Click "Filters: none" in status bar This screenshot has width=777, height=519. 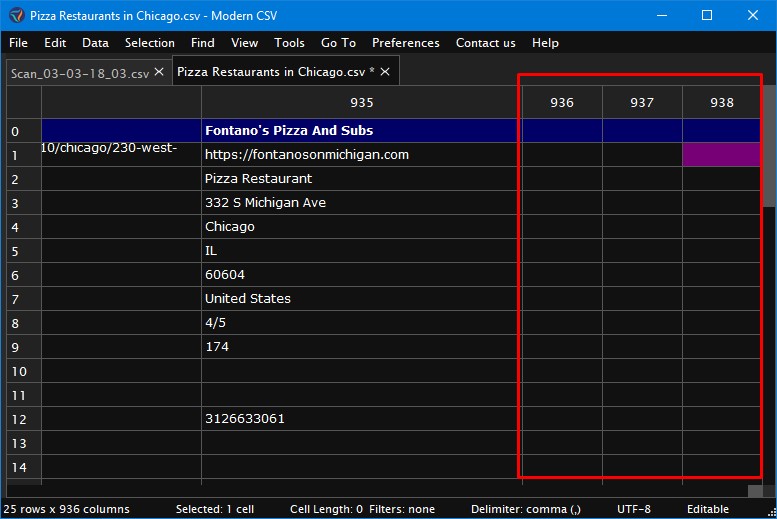402,509
